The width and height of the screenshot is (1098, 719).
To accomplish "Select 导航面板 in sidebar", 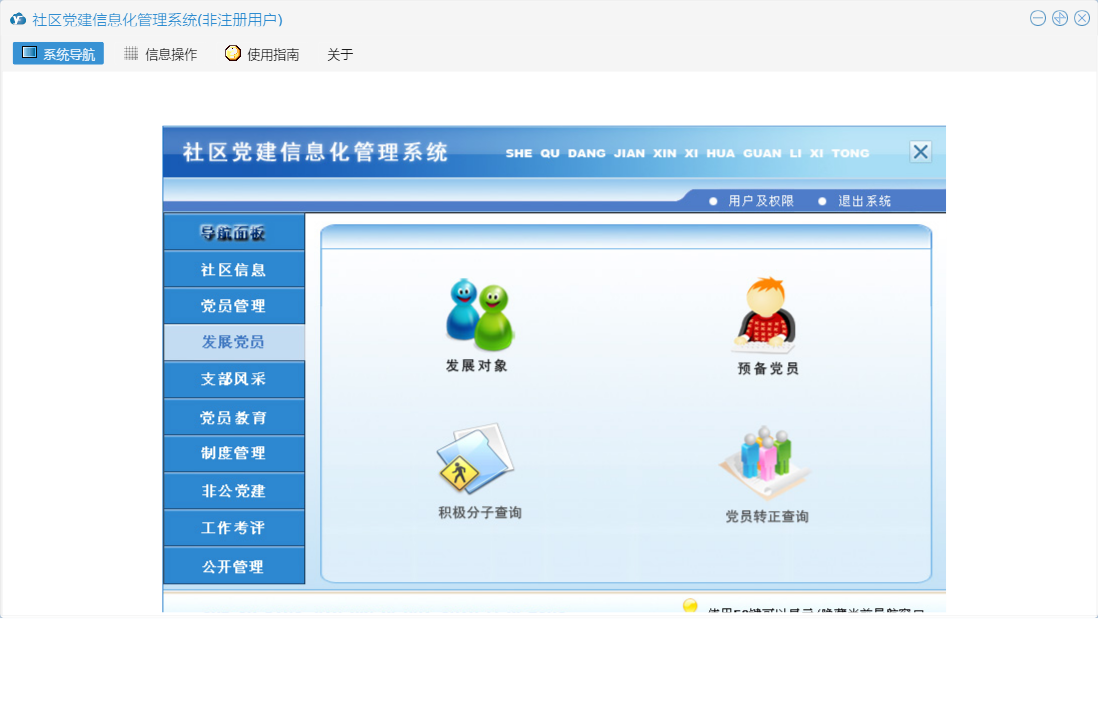I will 234,232.
